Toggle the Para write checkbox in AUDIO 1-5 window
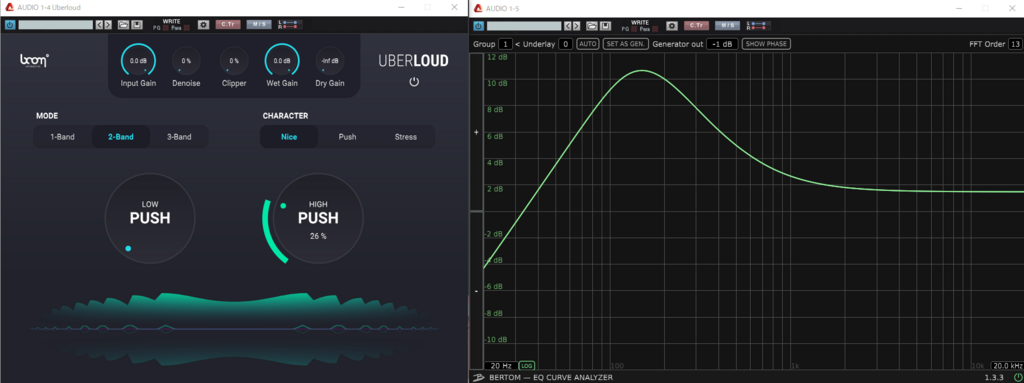Image resolution: width=1024 pixels, height=383 pixels. coord(655,29)
